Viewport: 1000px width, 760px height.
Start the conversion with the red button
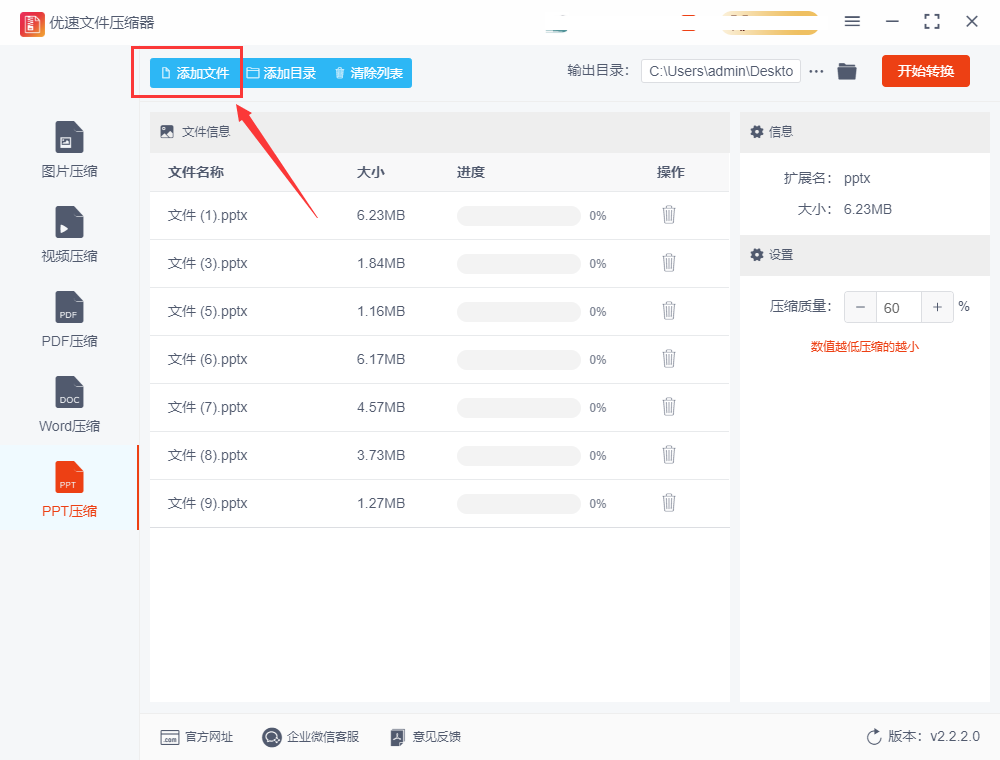click(x=925, y=71)
